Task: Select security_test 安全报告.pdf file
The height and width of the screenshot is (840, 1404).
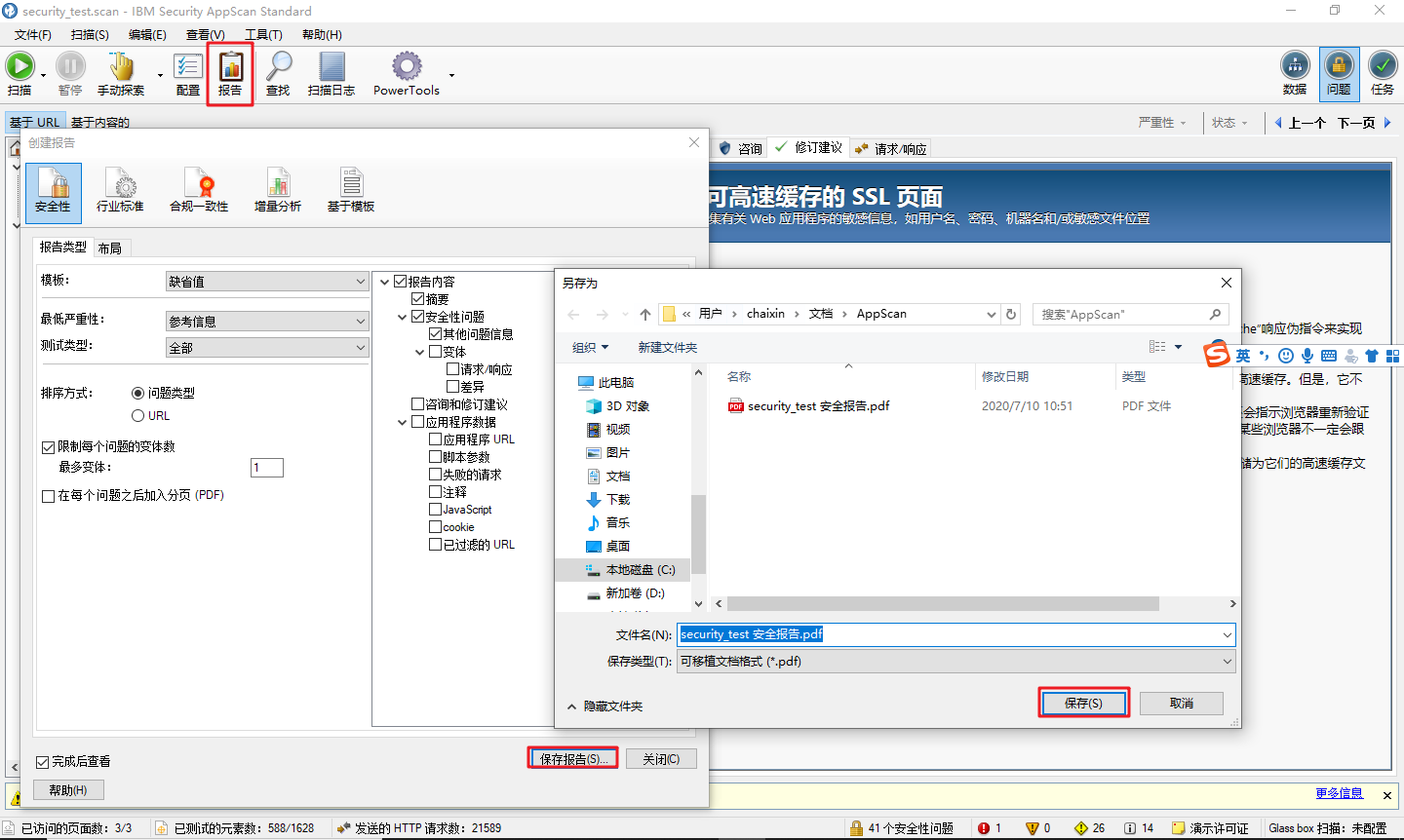Action: pyautogui.click(x=818, y=406)
